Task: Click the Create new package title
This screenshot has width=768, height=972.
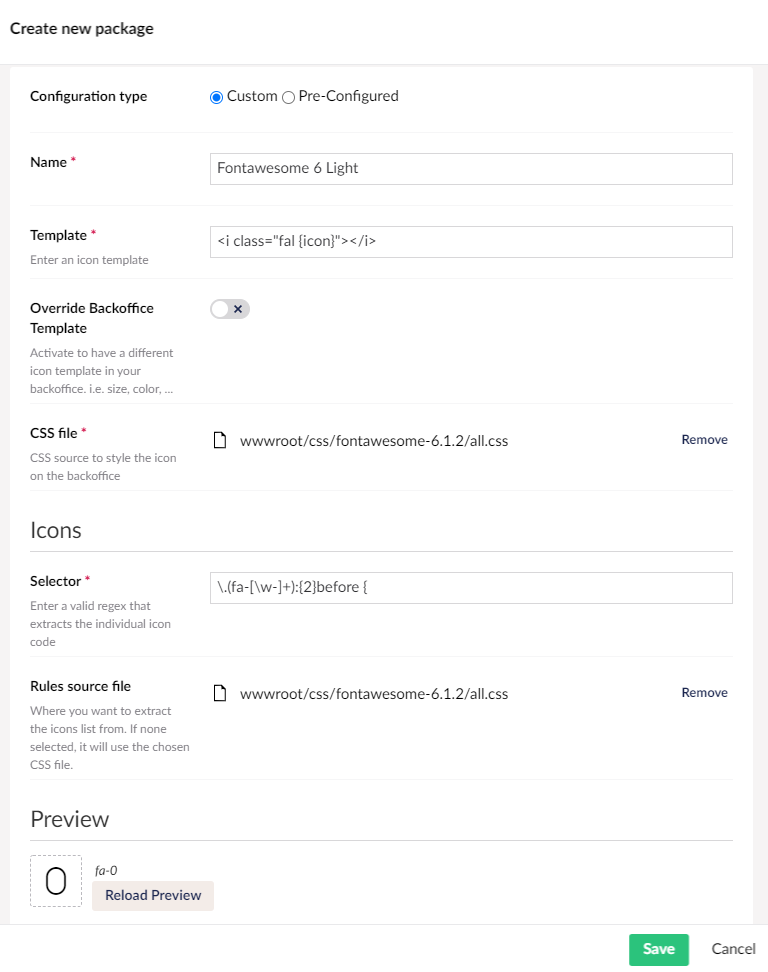Action: 81,29
